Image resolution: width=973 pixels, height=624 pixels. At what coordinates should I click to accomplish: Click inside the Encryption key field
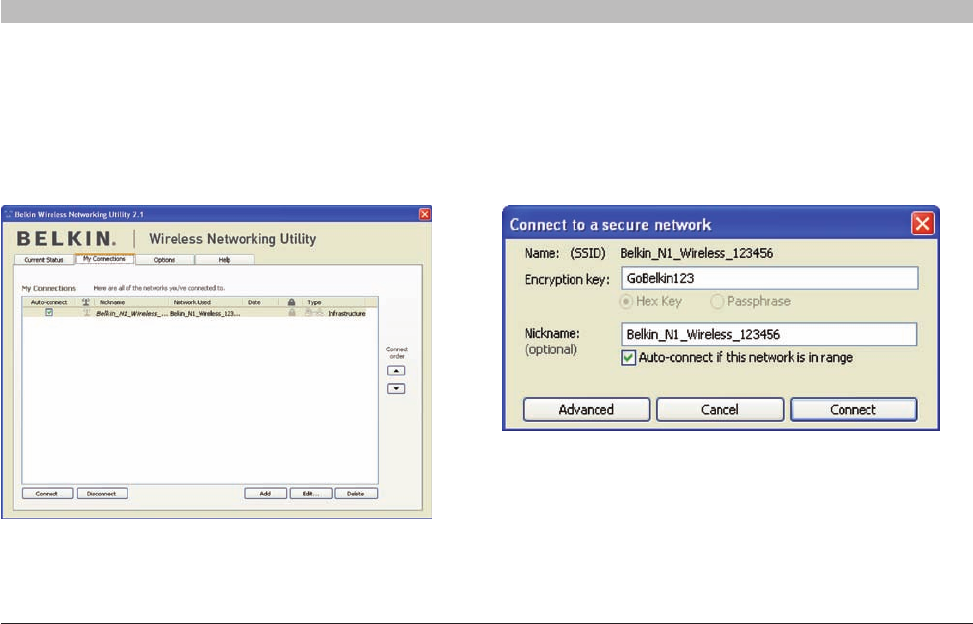point(769,279)
